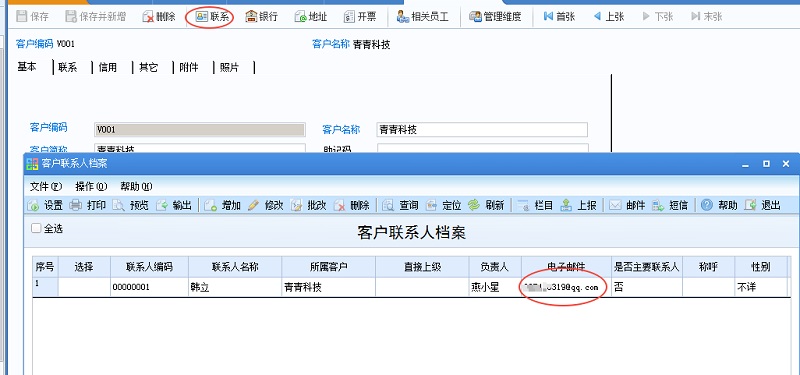Image resolution: width=800 pixels, height=375 pixels.
Task: Click 是否主要联系人 column header
Action: (646, 267)
